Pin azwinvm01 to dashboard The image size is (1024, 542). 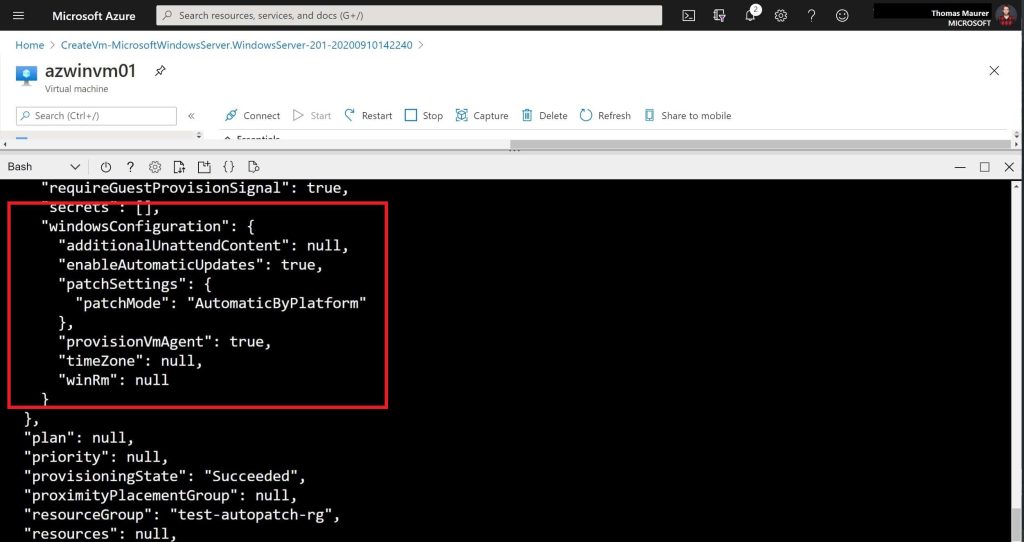pos(160,71)
